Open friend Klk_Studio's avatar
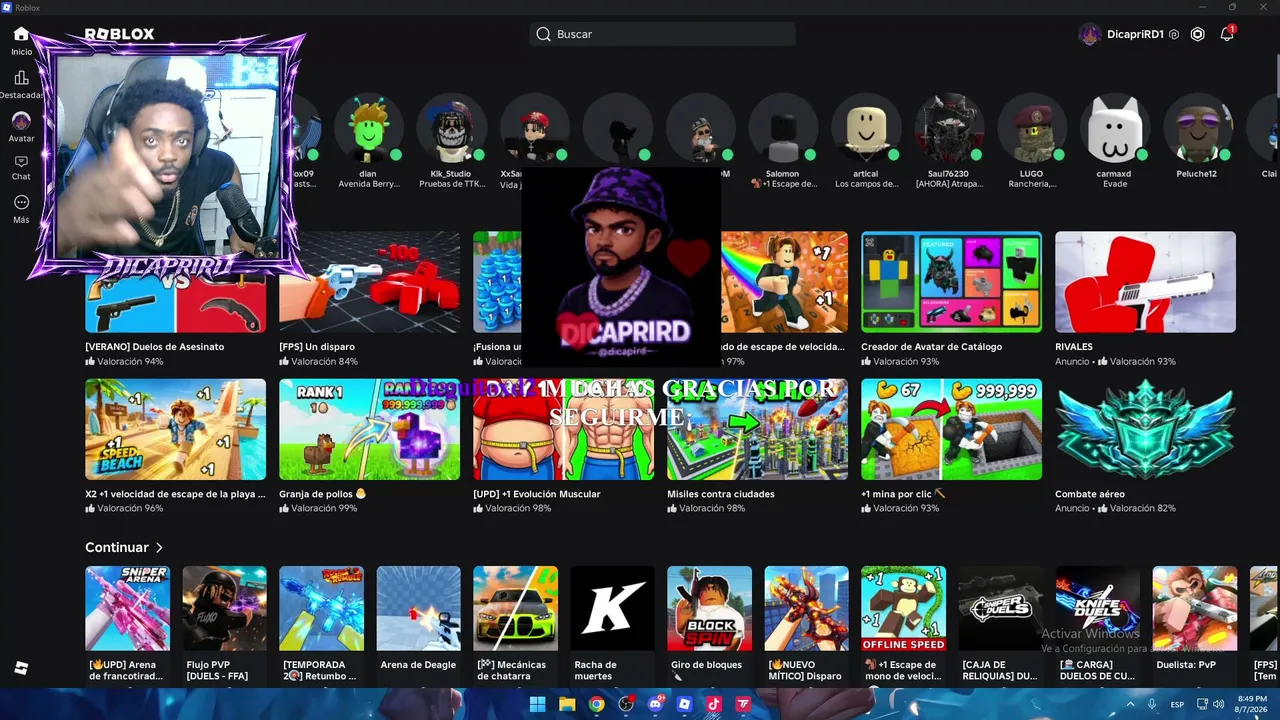 452,128
